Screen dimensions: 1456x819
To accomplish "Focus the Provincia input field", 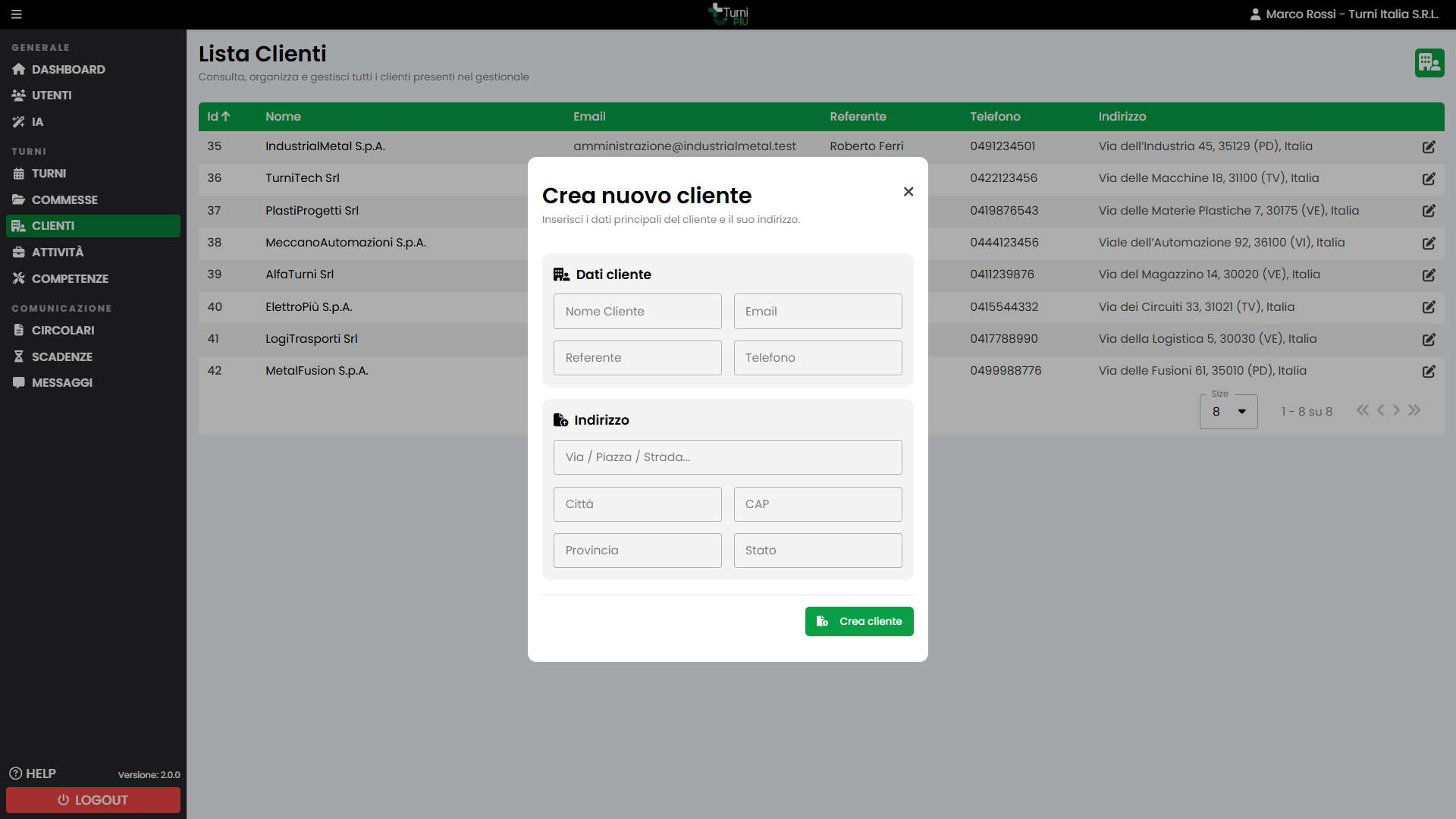I will 638,551.
